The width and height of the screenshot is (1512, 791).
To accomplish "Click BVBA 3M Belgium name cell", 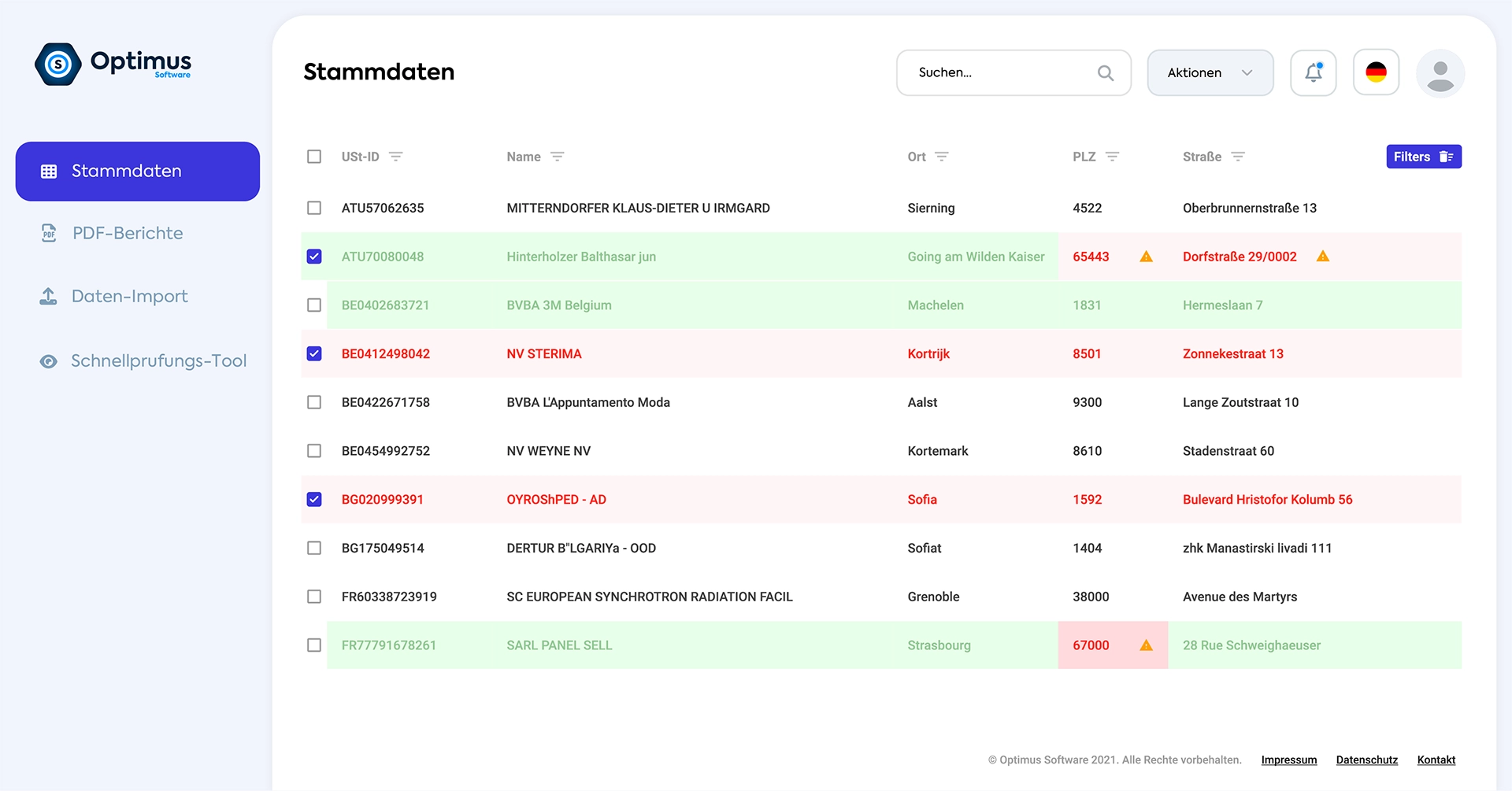I will 559,305.
